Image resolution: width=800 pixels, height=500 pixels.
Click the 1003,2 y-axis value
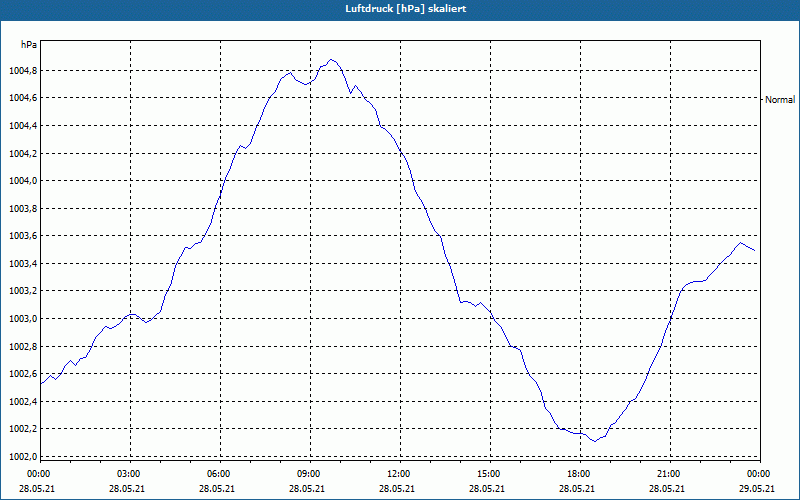pyautogui.click(x=23, y=291)
